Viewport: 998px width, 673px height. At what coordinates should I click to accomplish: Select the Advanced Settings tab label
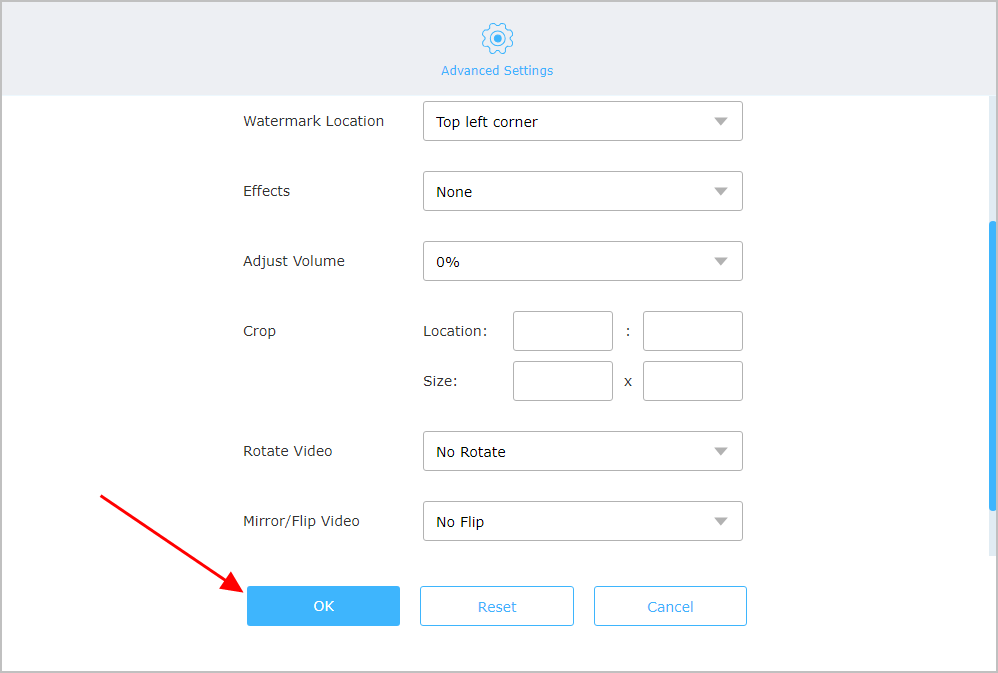pyautogui.click(x=497, y=71)
